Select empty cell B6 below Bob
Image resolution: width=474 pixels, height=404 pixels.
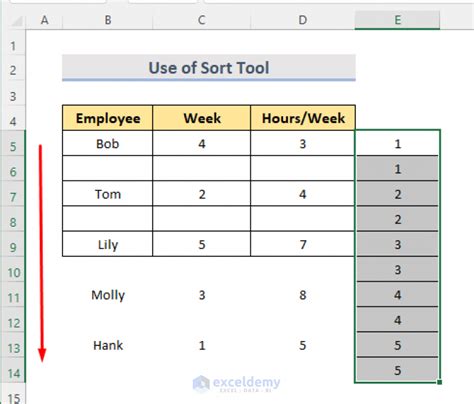(x=108, y=169)
